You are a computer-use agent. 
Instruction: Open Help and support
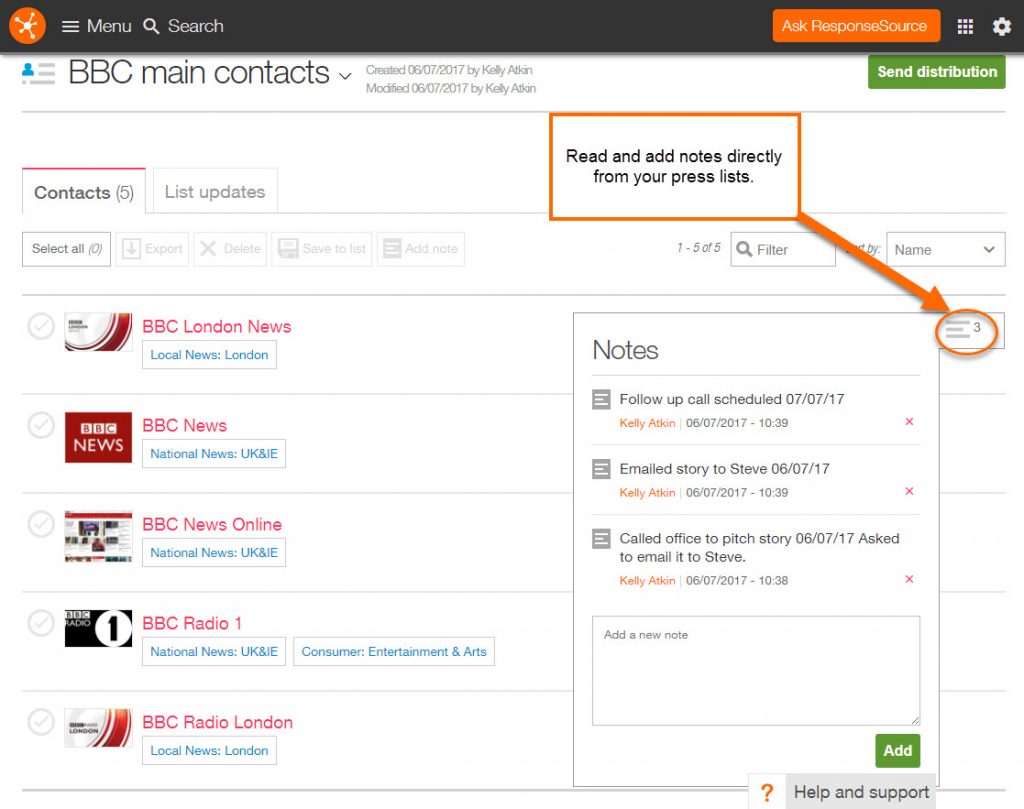pyautogui.click(x=843, y=792)
